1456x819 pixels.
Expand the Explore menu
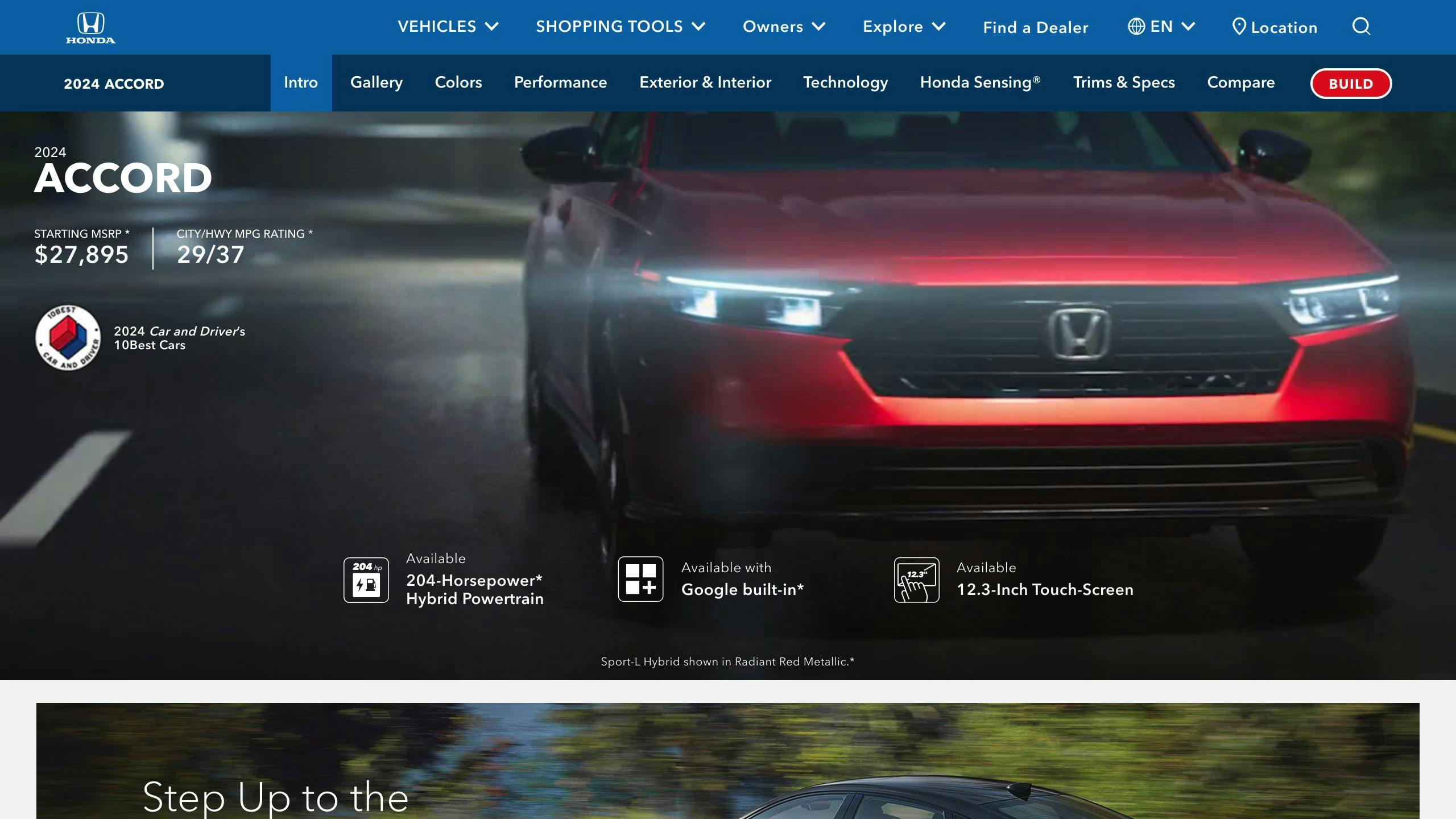click(x=904, y=26)
